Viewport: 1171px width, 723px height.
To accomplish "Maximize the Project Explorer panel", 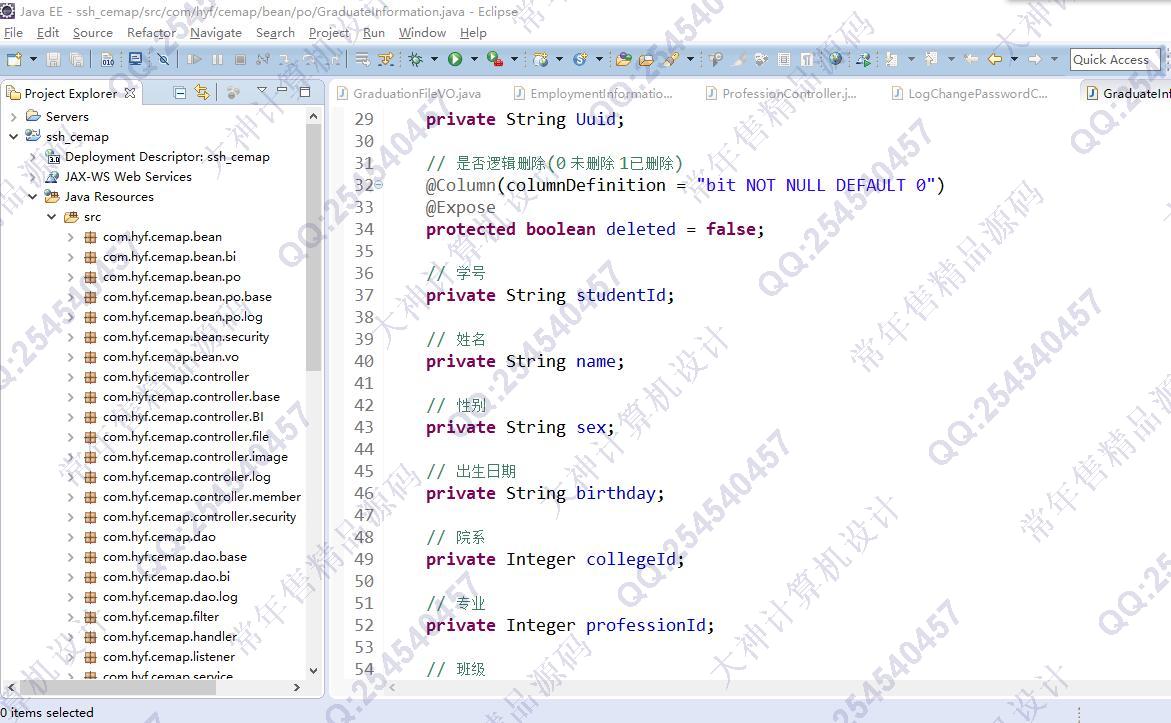I will coord(305,92).
